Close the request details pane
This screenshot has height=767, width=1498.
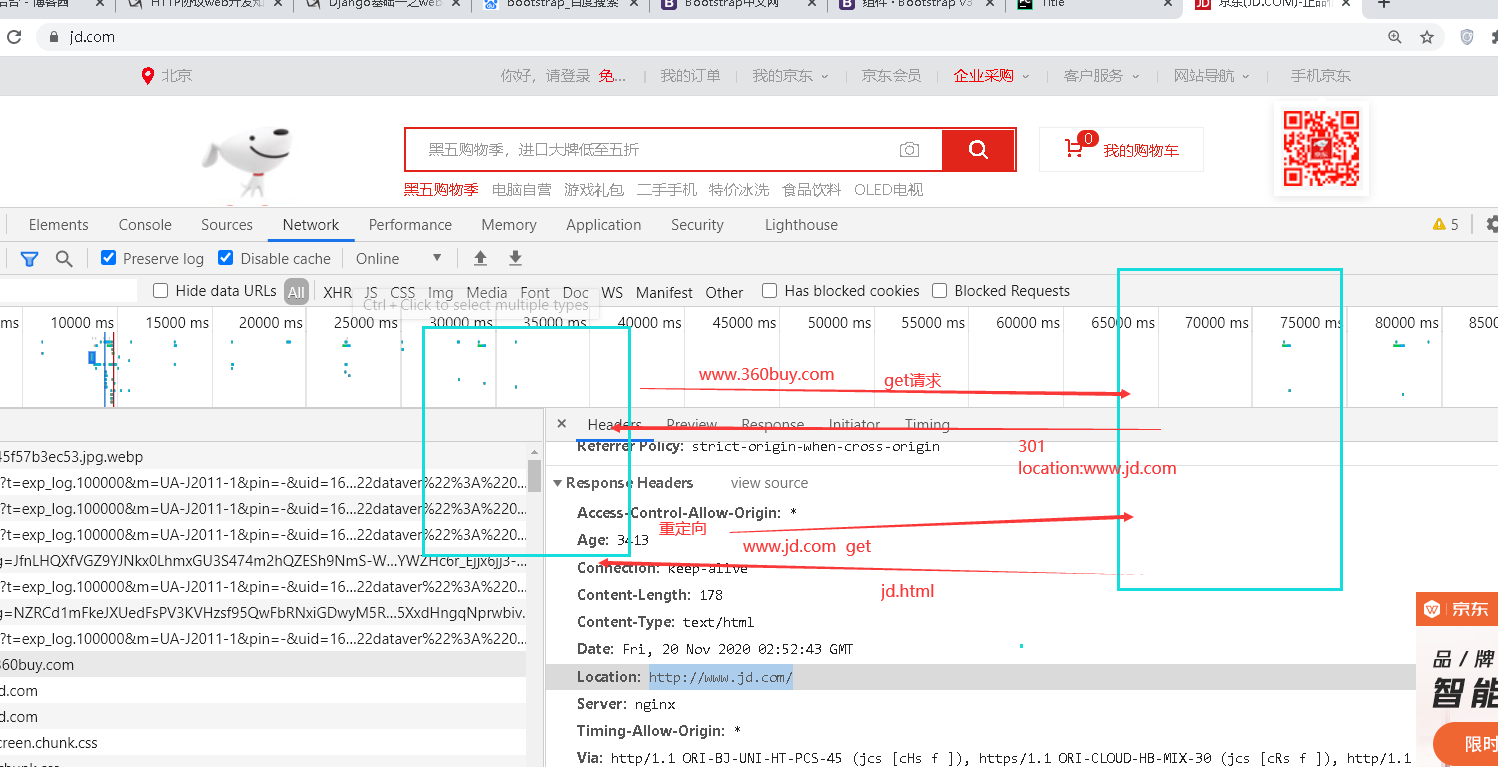pyautogui.click(x=561, y=424)
